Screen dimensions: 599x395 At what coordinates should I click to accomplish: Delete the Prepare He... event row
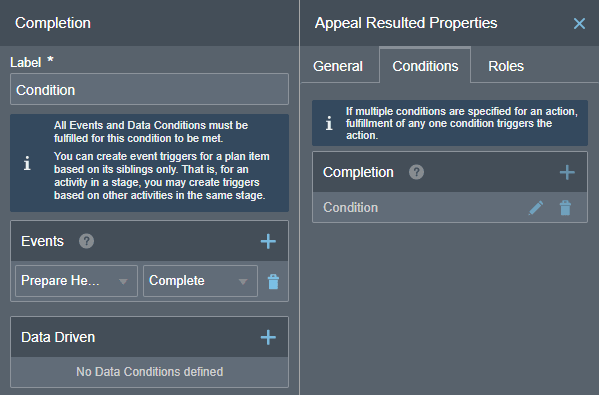coord(273,282)
